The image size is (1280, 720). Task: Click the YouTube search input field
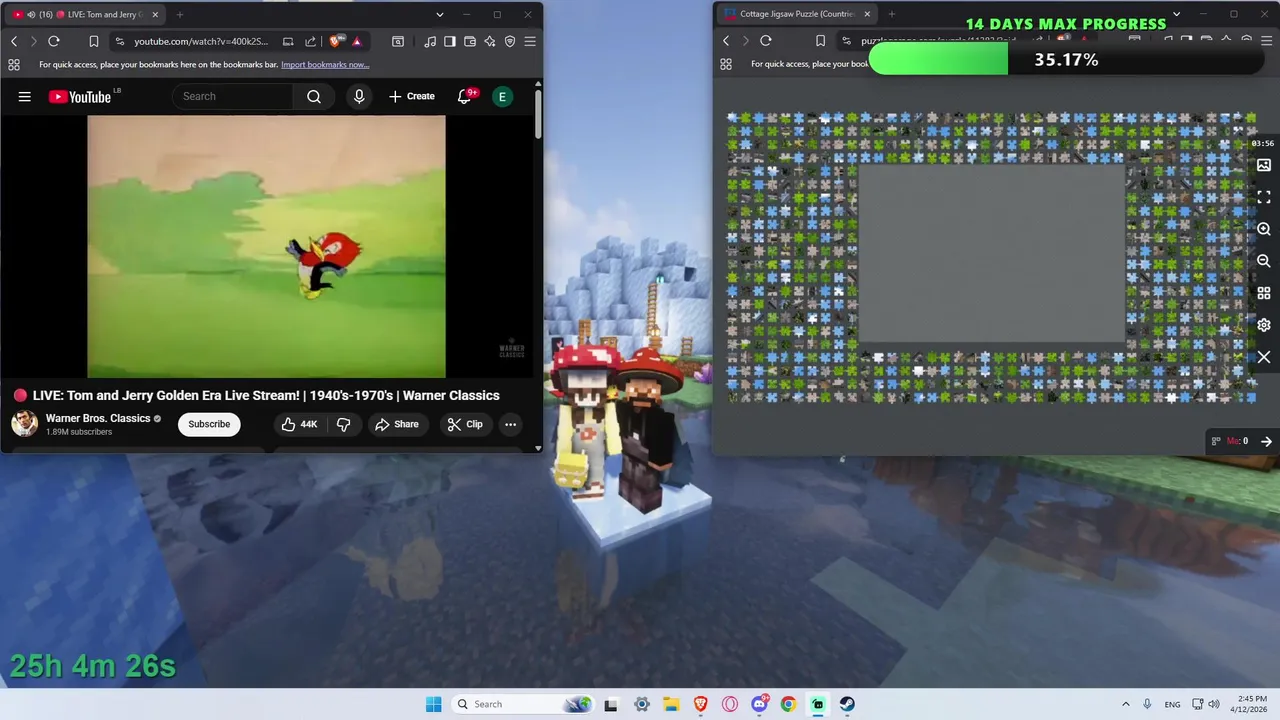click(232, 96)
